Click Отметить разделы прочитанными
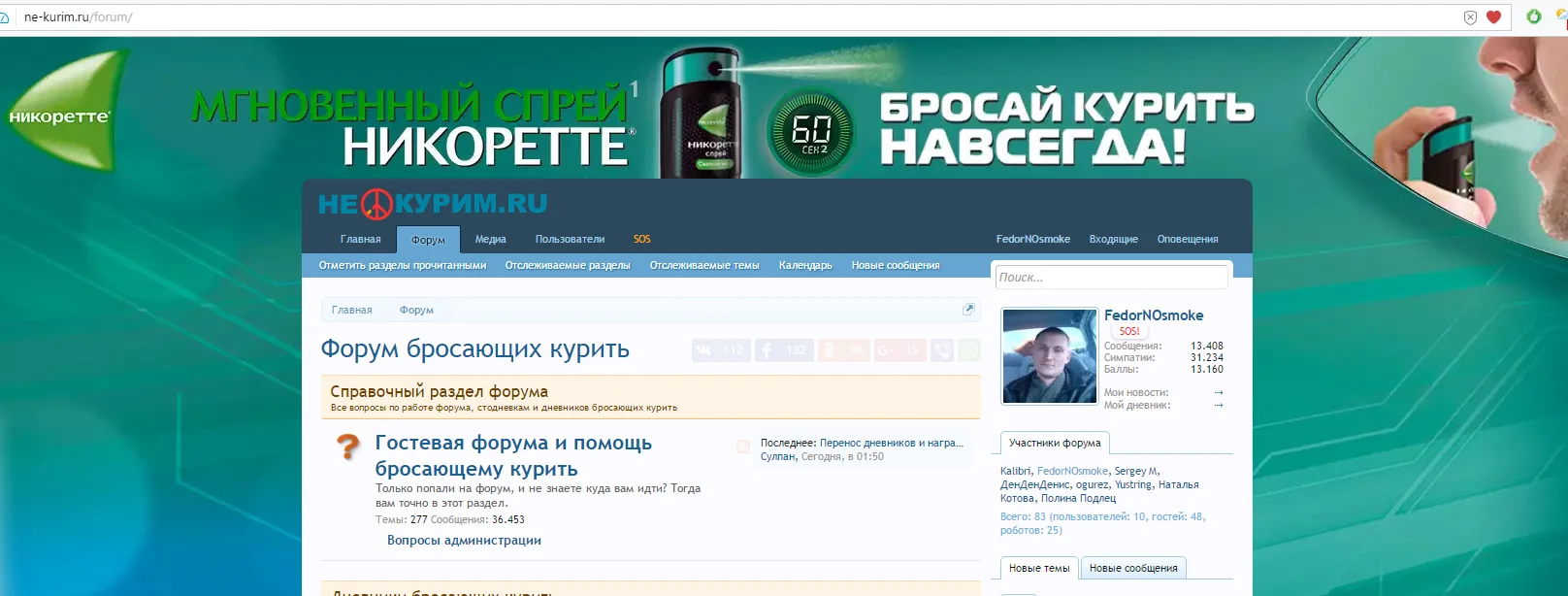Viewport: 1568px width, 596px height. (x=403, y=265)
